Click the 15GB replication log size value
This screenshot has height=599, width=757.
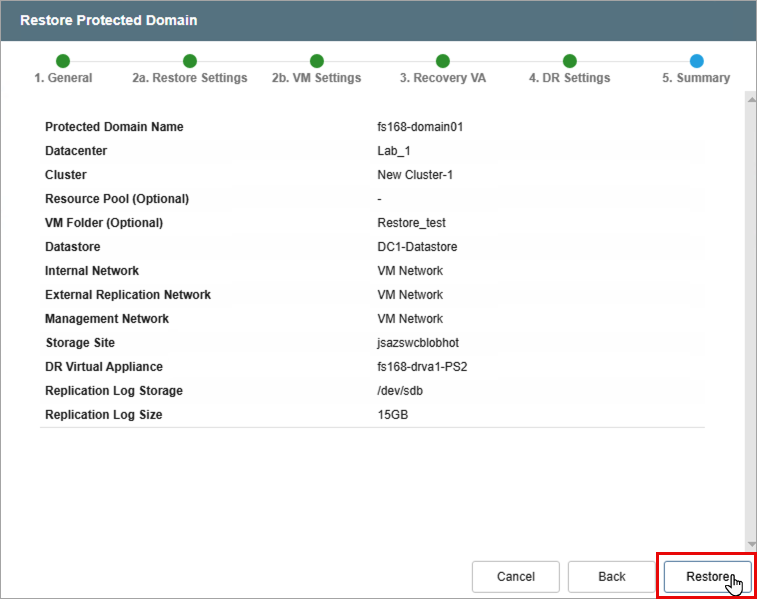[393, 415]
